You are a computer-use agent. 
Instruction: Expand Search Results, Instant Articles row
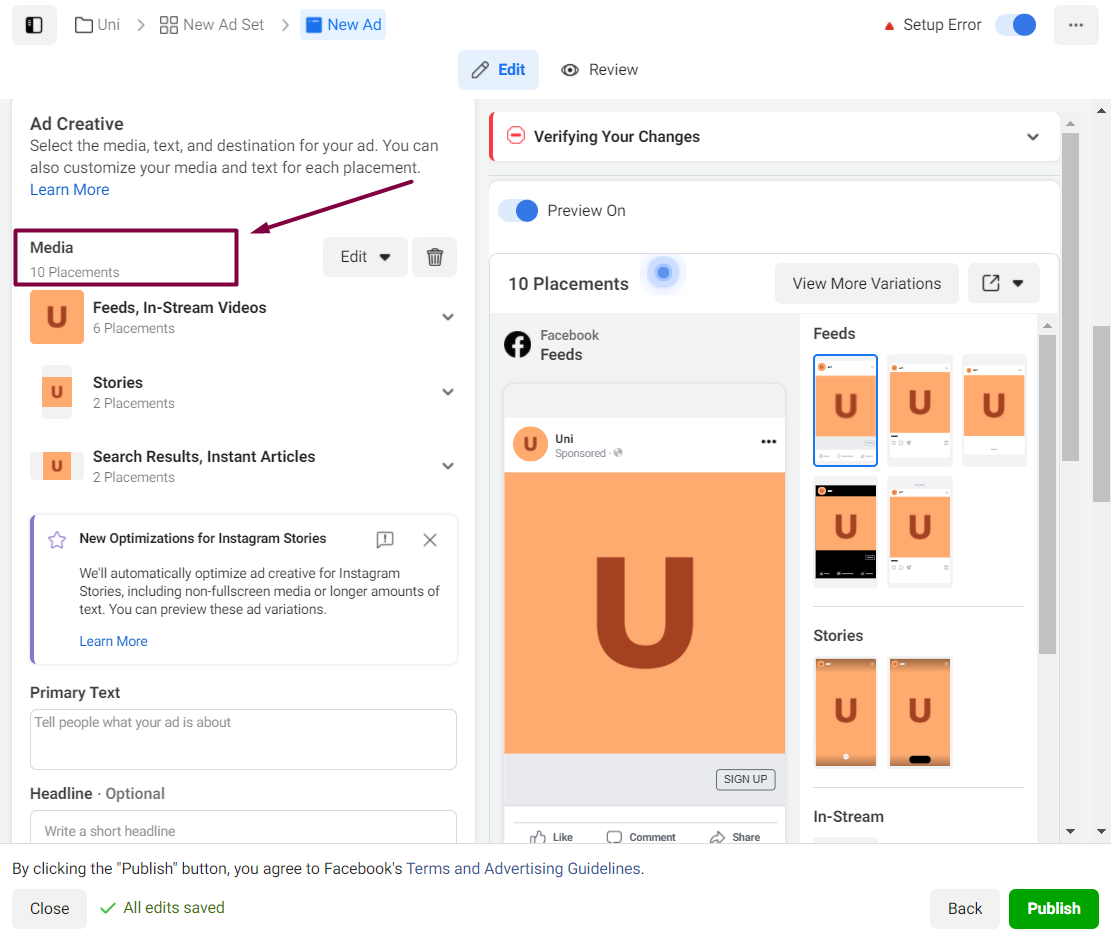click(448, 466)
